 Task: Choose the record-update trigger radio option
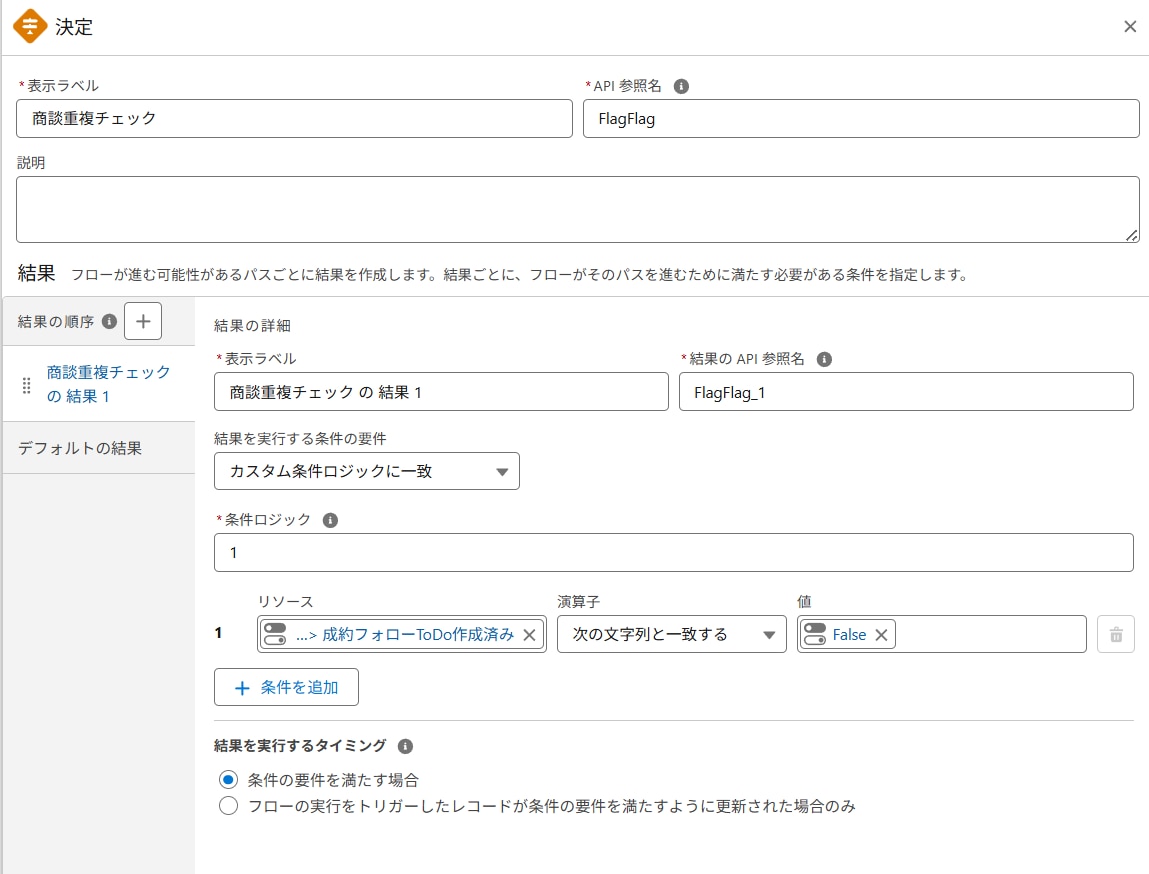tap(229, 805)
